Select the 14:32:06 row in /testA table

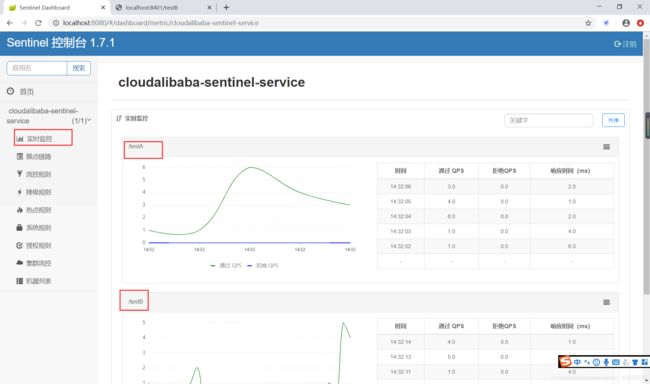click(495, 187)
